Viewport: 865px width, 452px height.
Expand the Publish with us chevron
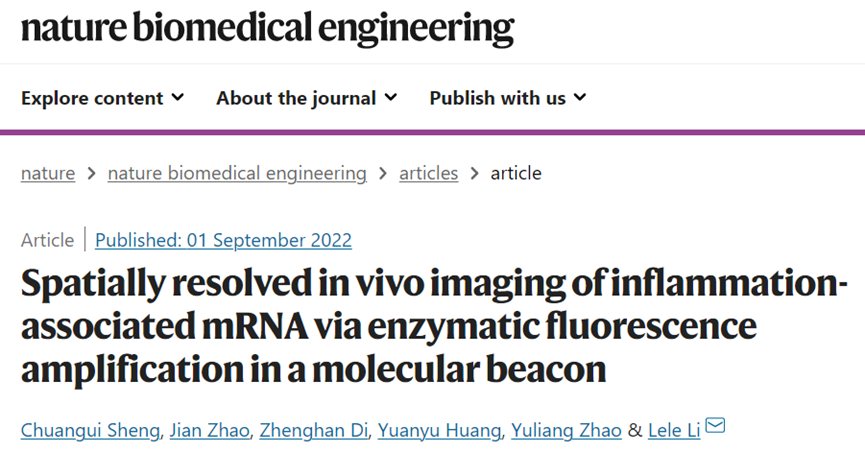580,98
